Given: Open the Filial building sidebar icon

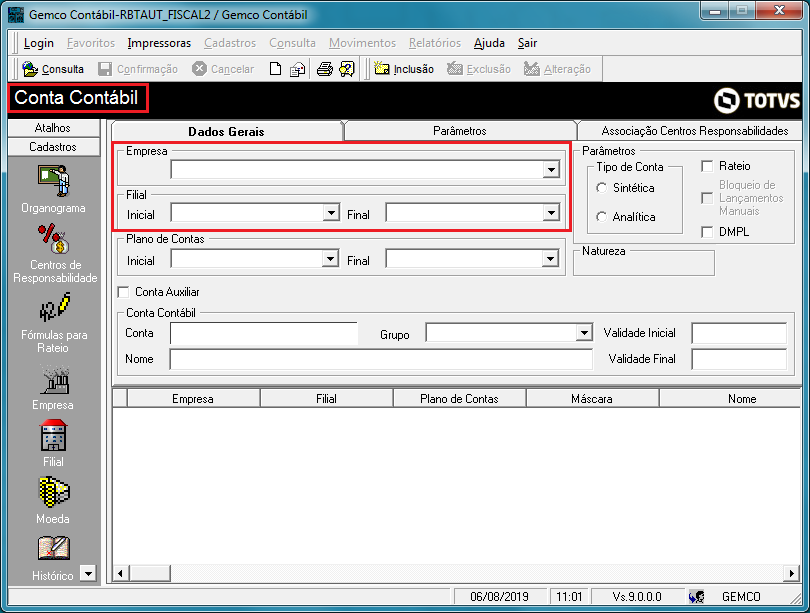Looking at the screenshot, I should coord(54,435).
